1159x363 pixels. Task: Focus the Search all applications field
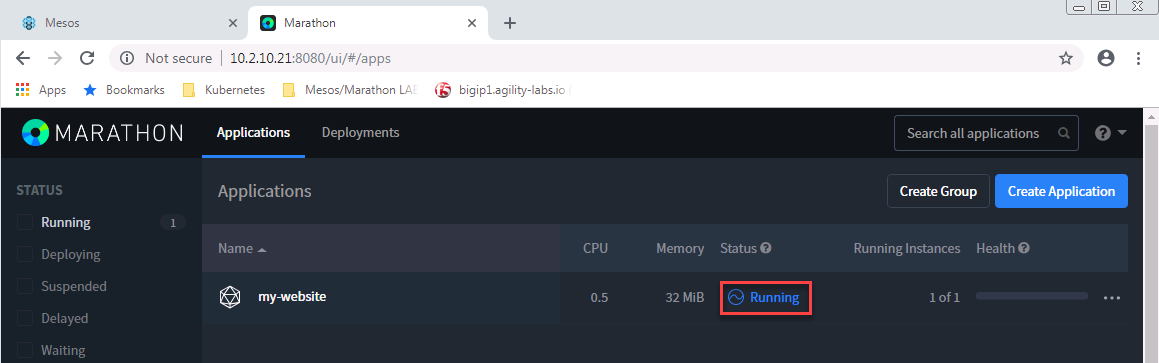click(986, 133)
